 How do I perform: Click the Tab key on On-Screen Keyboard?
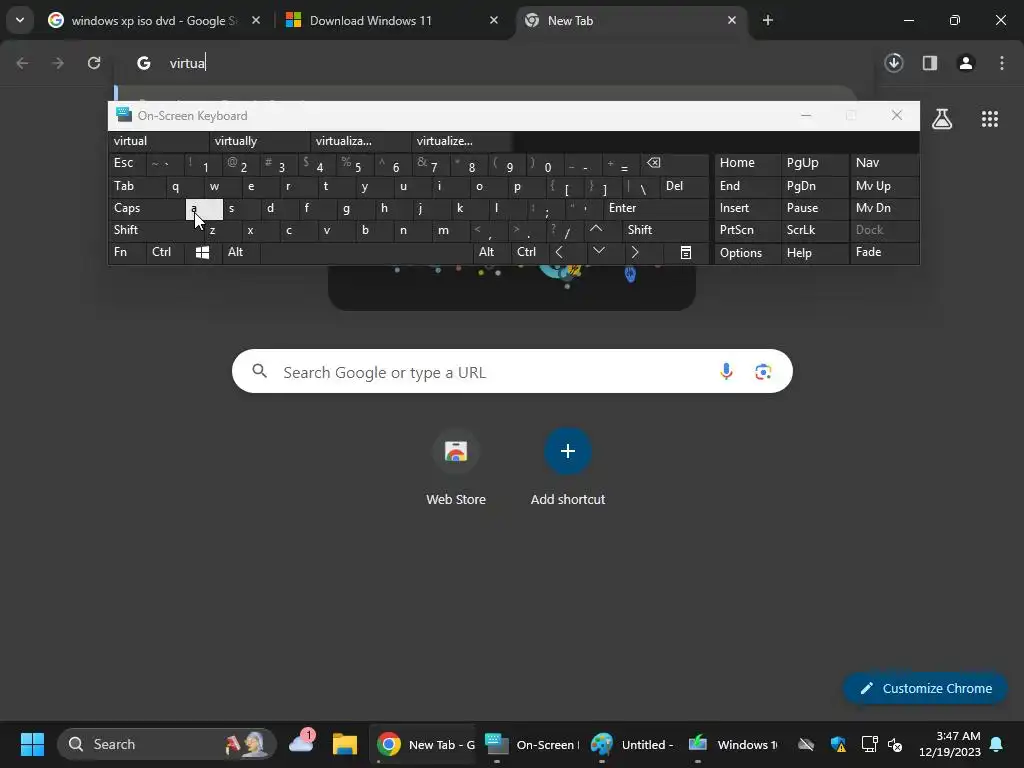(136, 186)
